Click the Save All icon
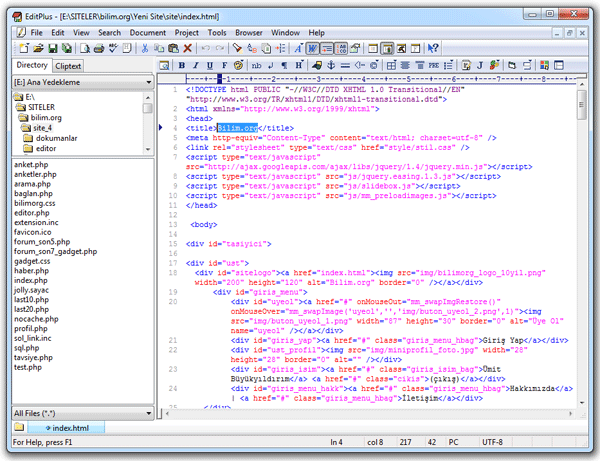 click(x=67, y=48)
